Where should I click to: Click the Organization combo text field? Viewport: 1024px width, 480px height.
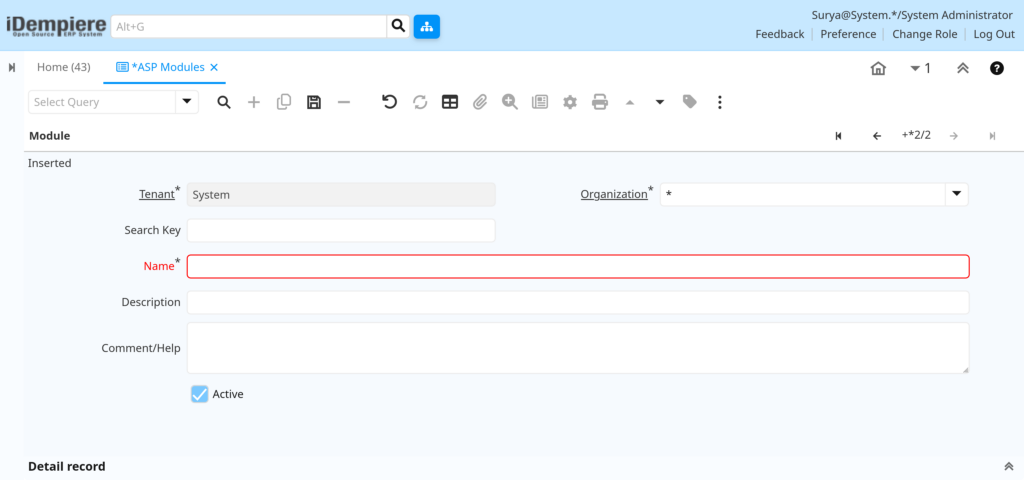pyautogui.click(x=803, y=195)
